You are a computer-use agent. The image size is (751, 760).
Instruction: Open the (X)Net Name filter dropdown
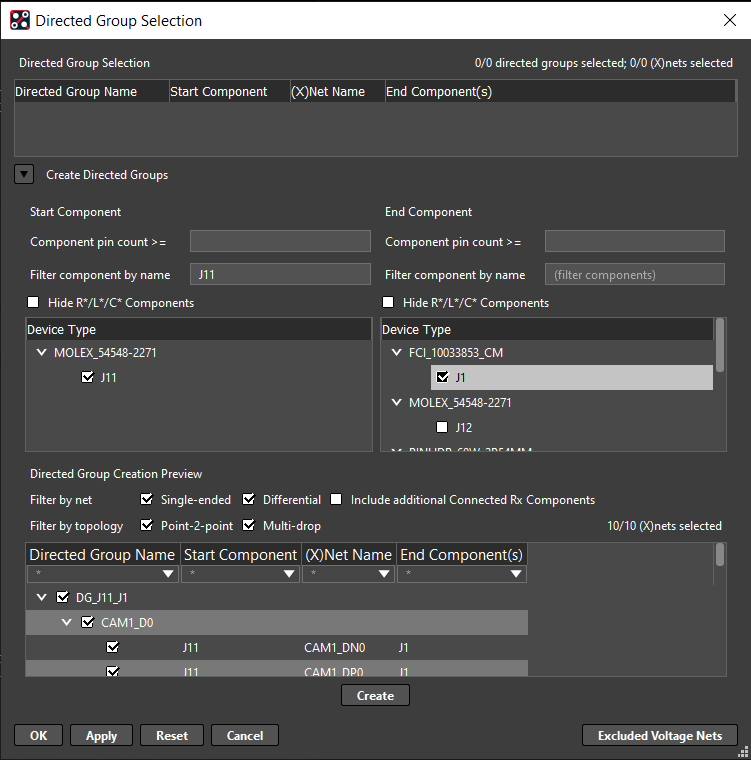tap(385, 575)
